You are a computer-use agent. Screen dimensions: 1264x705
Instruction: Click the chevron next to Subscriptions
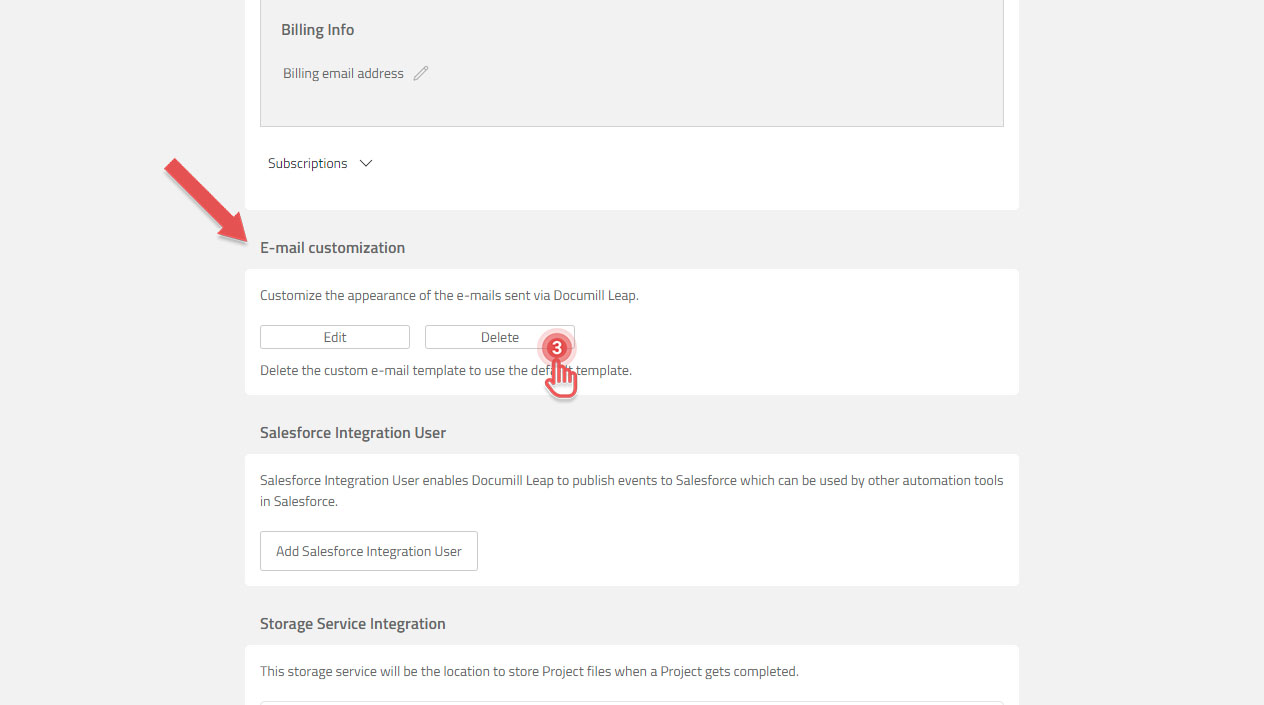[x=365, y=162]
